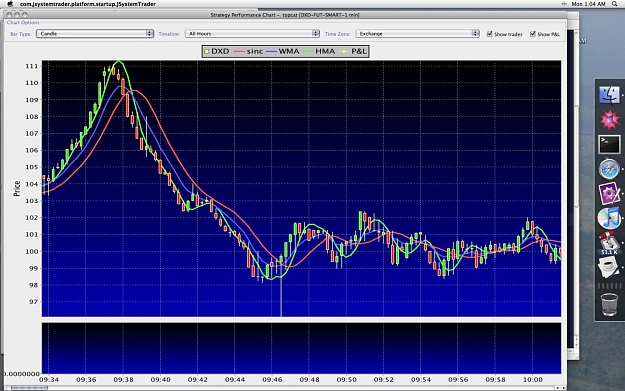
Task: Open the com.jsystemtrader.platform.startup.JSystemTrader application menu
Action: point(88,4)
